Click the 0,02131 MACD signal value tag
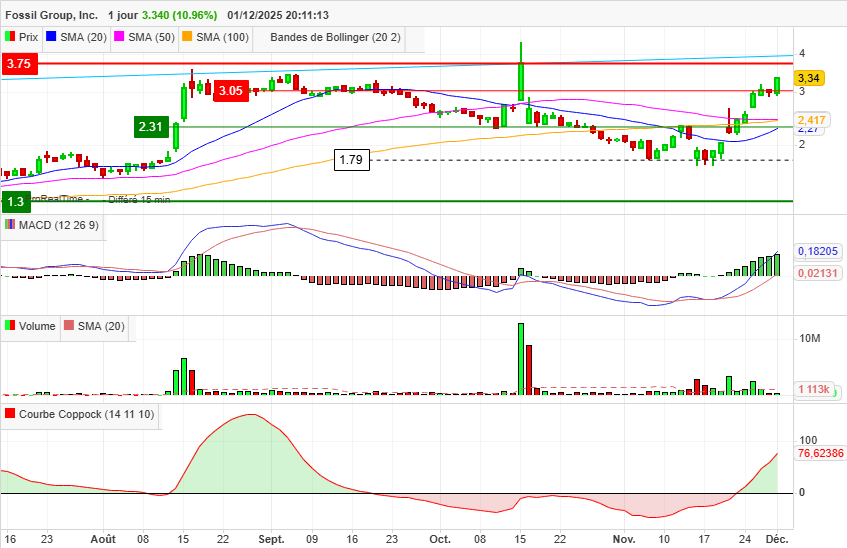The image size is (847, 548). [818, 273]
